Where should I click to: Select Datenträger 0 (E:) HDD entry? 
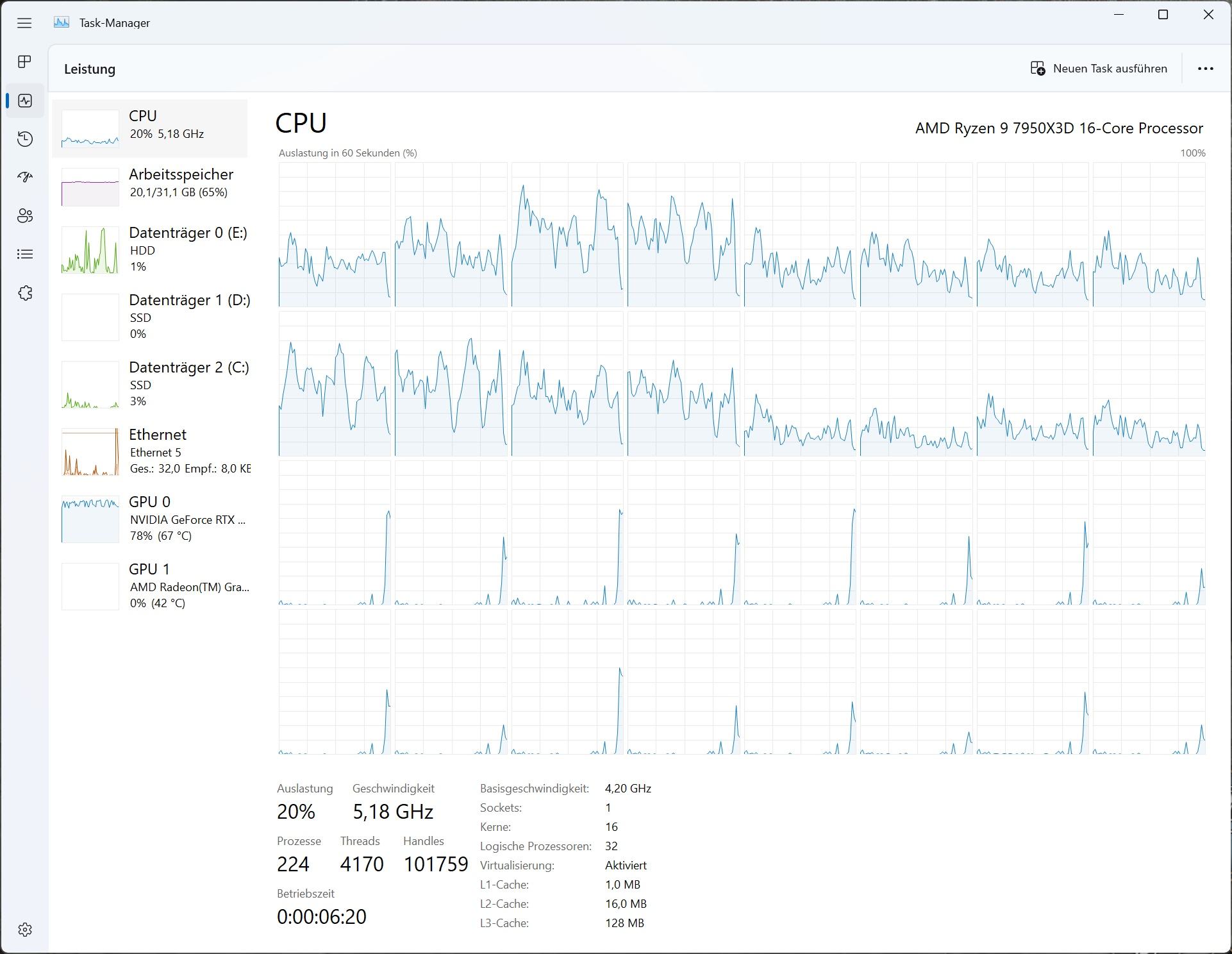coord(154,249)
